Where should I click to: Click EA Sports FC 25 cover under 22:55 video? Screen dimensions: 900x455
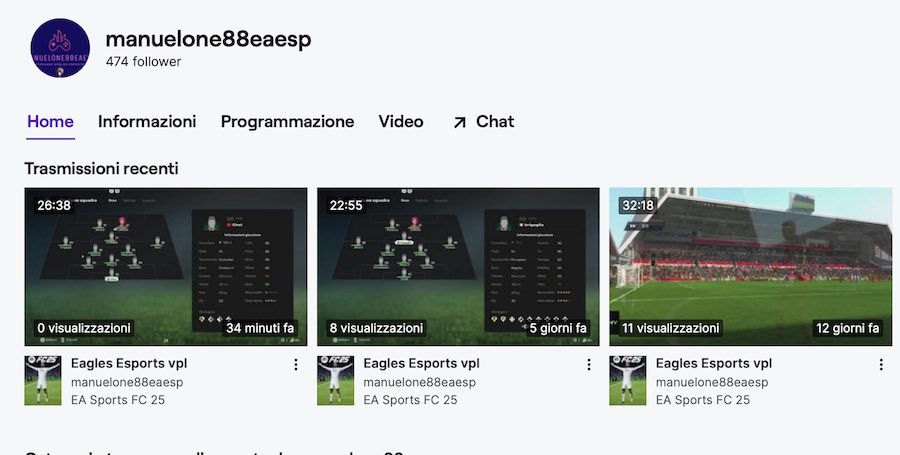point(335,380)
